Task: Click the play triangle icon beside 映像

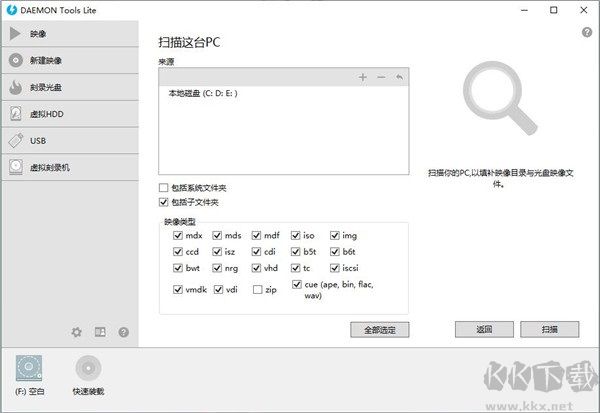Action: [x=15, y=34]
